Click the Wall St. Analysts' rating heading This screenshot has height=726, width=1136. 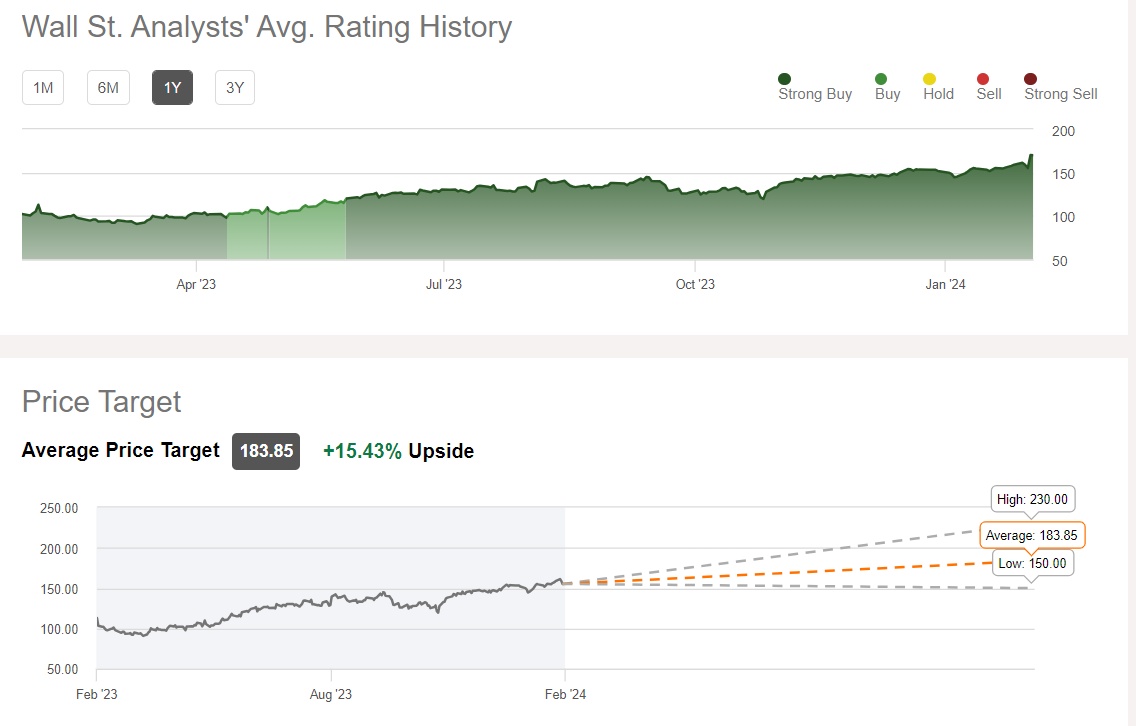coord(267,27)
